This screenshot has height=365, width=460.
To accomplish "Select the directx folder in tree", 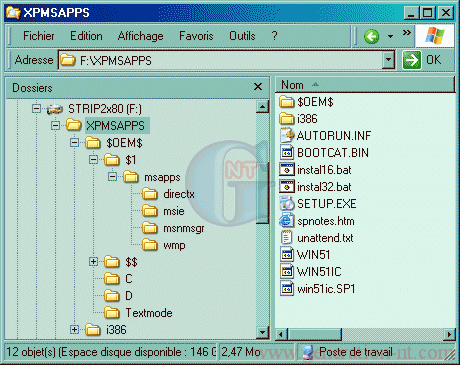I will coord(179,194).
